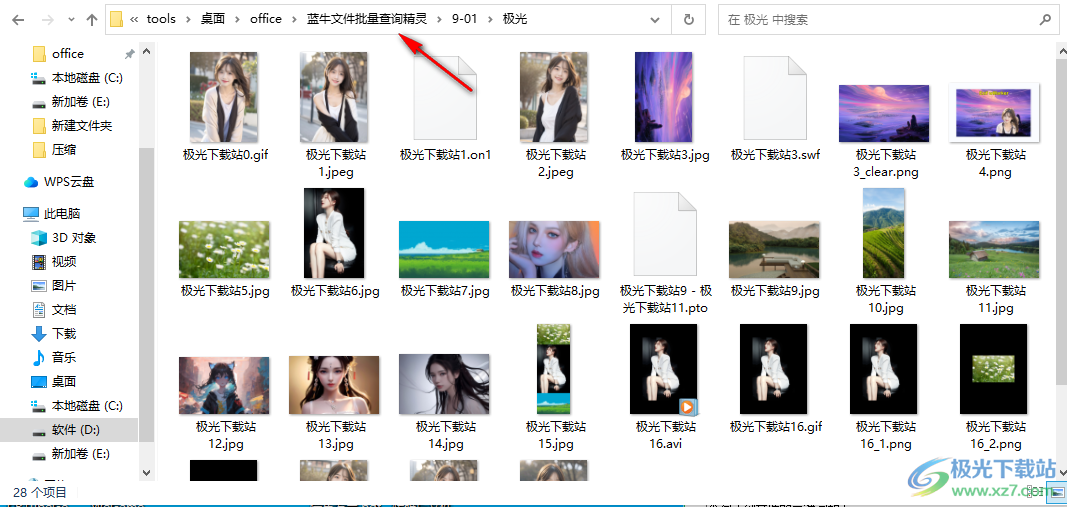Select file 极光下载站8.jpg
Screen dimensions: 1067x507
click(x=555, y=259)
